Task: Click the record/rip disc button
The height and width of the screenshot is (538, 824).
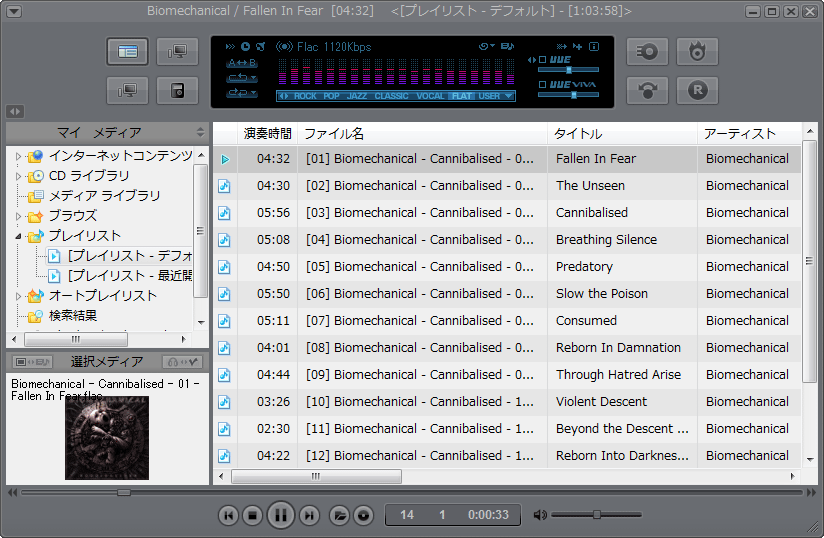Action: click(647, 51)
